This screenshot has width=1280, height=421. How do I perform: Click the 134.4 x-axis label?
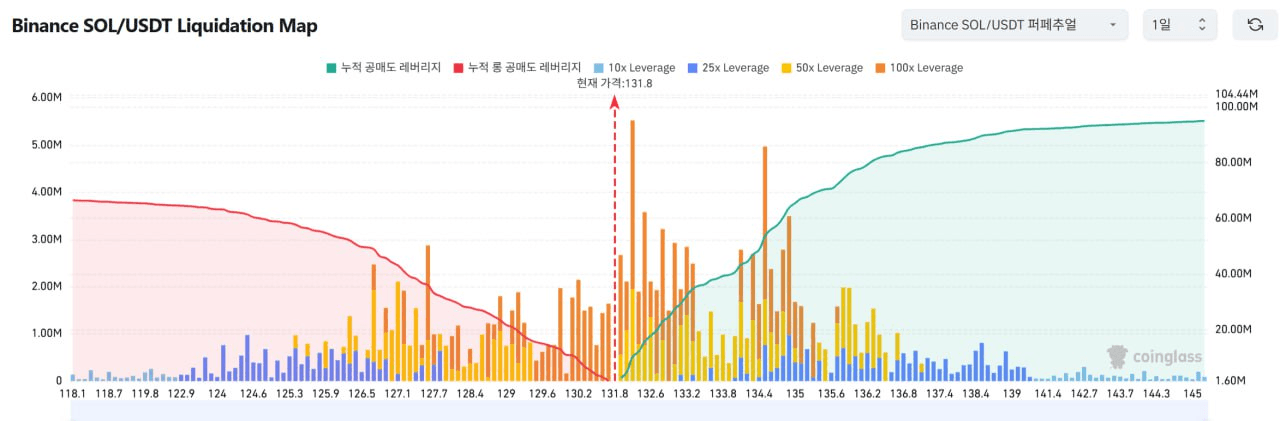coord(759,394)
